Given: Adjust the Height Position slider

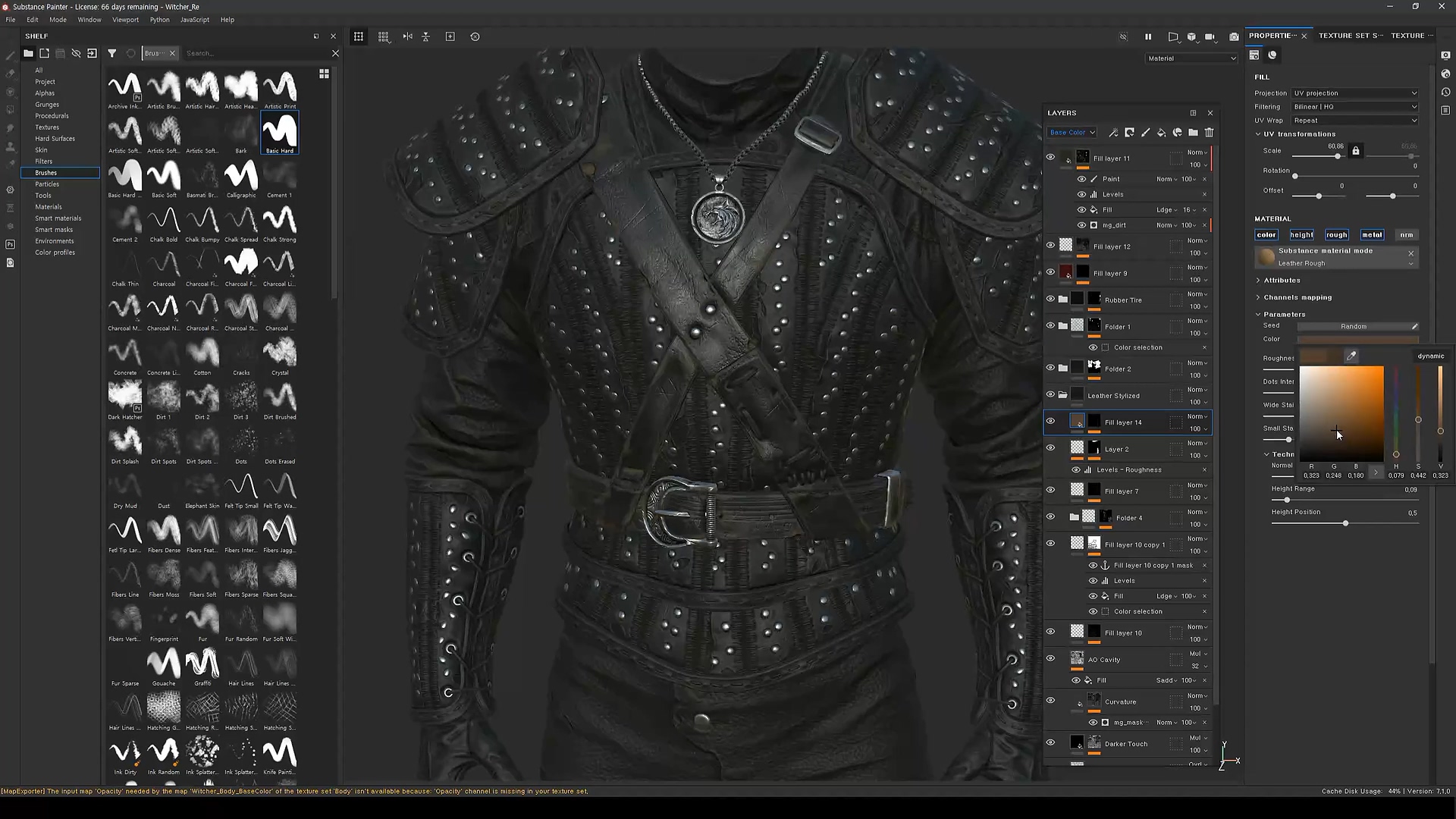Looking at the screenshot, I should [1345, 523].
